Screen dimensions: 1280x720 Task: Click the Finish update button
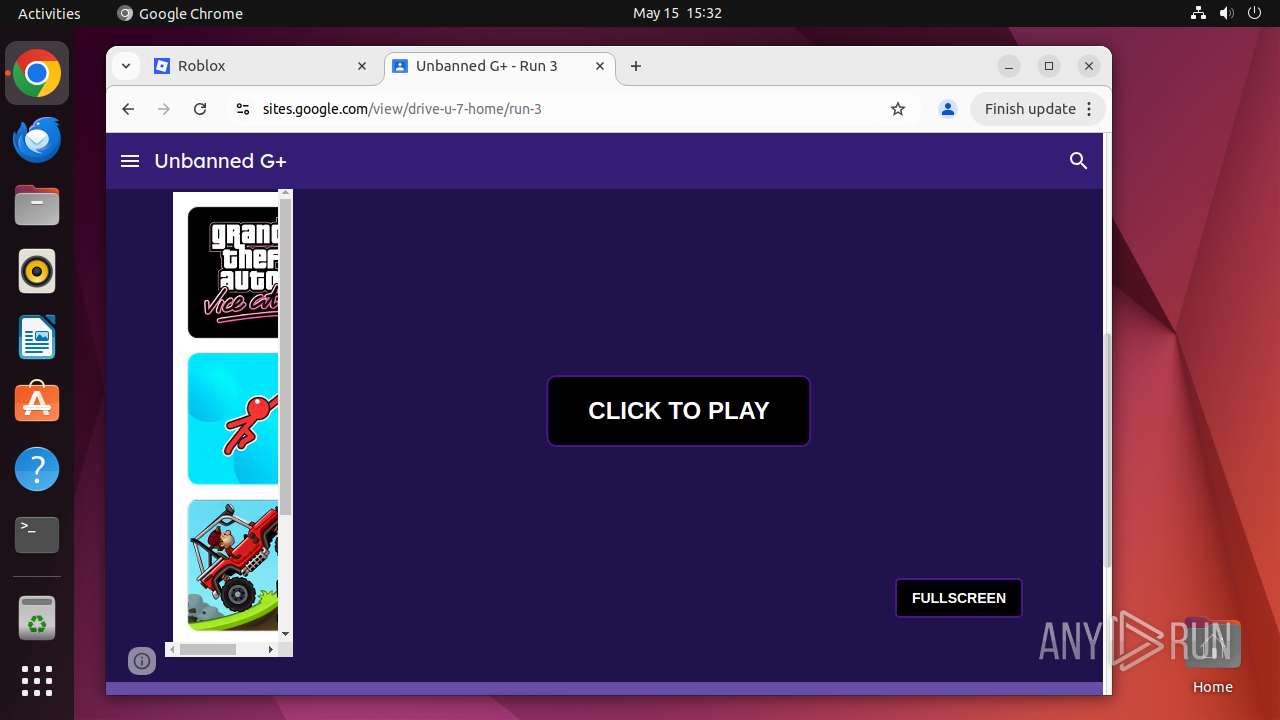point(1030,109)
